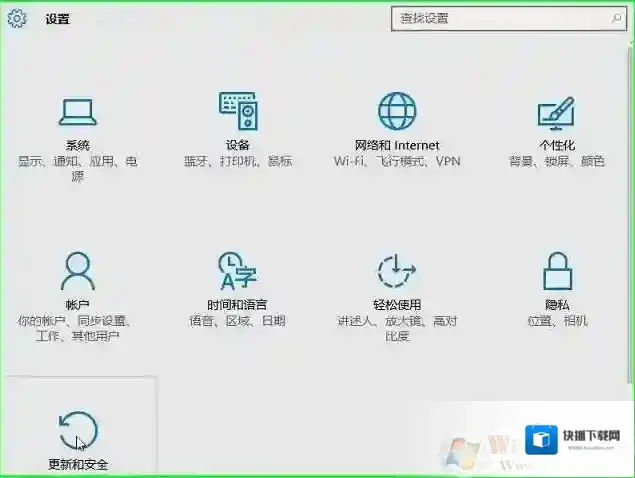Screen dimensions: 635x478
Task: Open the 网络和 Internet label
Action: [x=397, y=145]
